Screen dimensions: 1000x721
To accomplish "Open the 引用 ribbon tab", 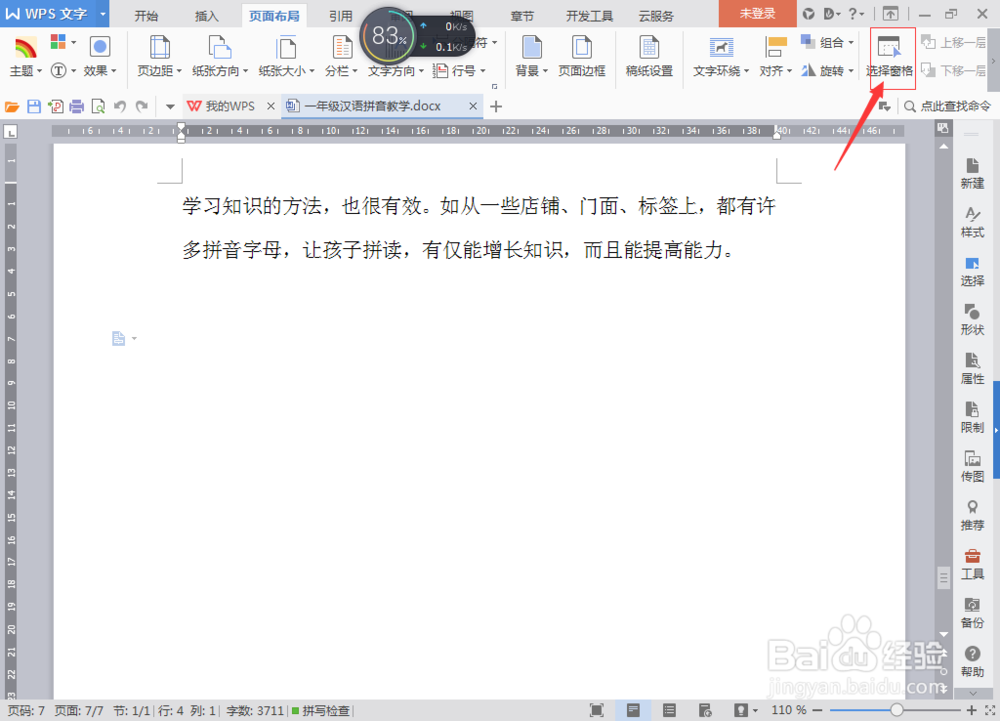I will click(x=341, y=15).
